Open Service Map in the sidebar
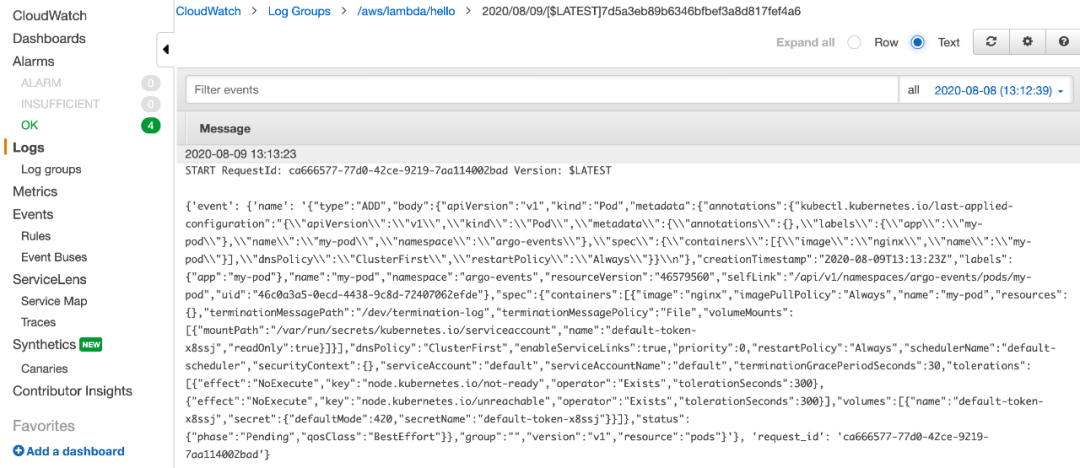 54,301
